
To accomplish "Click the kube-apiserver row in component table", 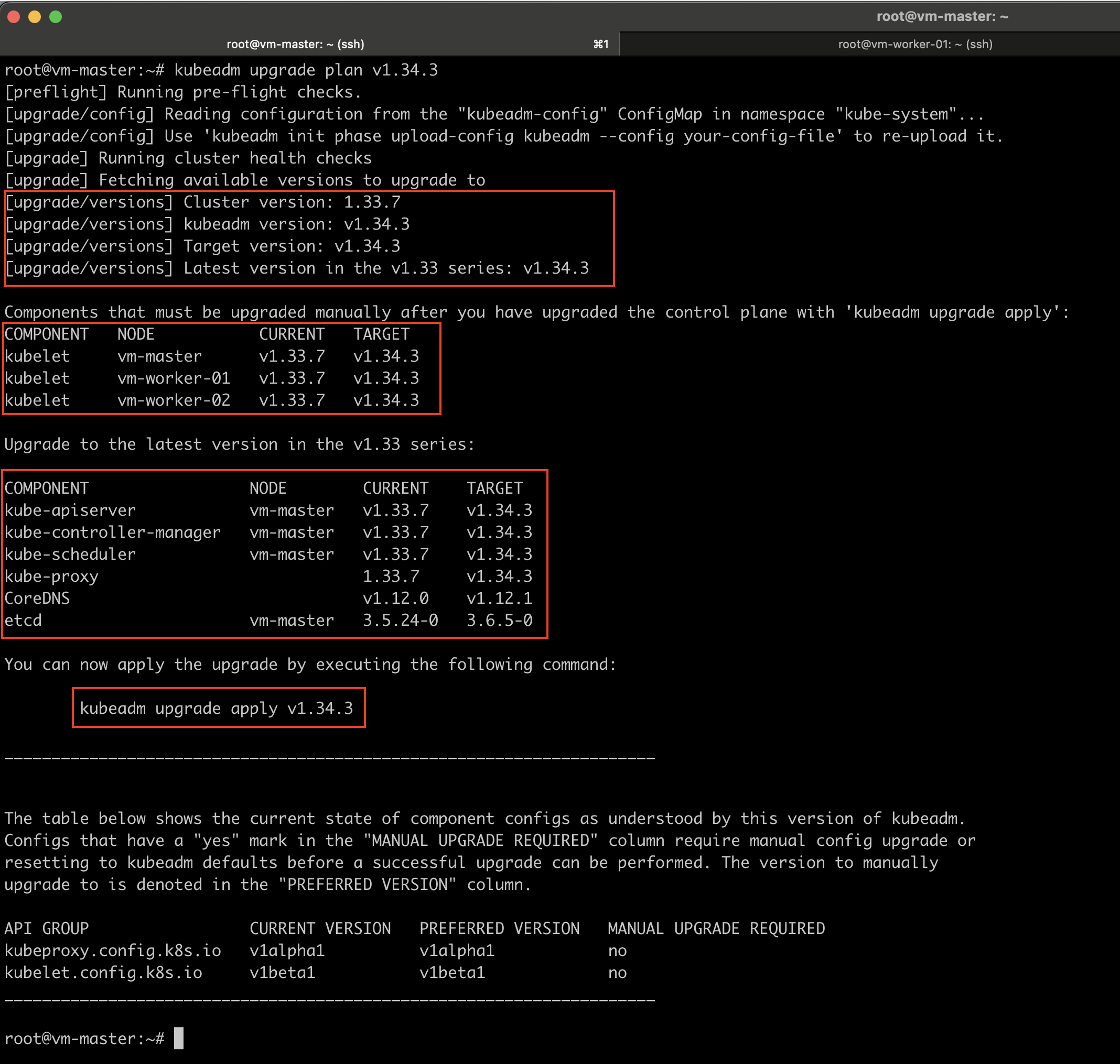I will click(70, 510).
